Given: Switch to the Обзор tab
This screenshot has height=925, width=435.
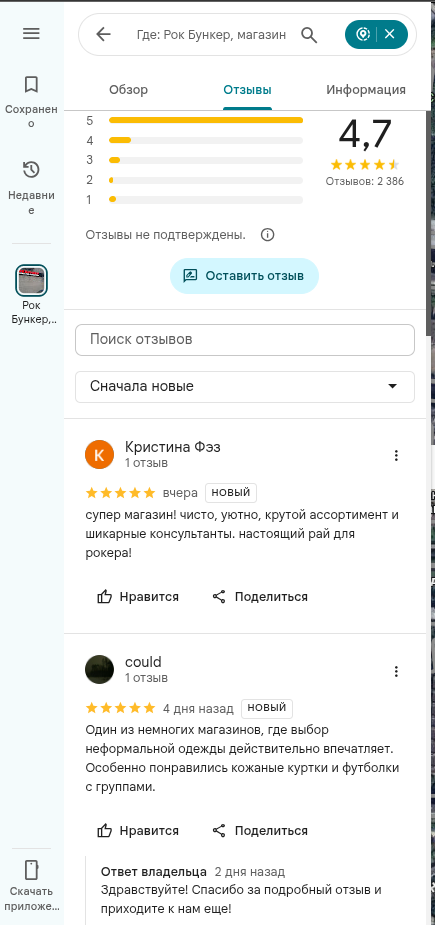Looking at the screenshot, I should (x=128, y=90).
